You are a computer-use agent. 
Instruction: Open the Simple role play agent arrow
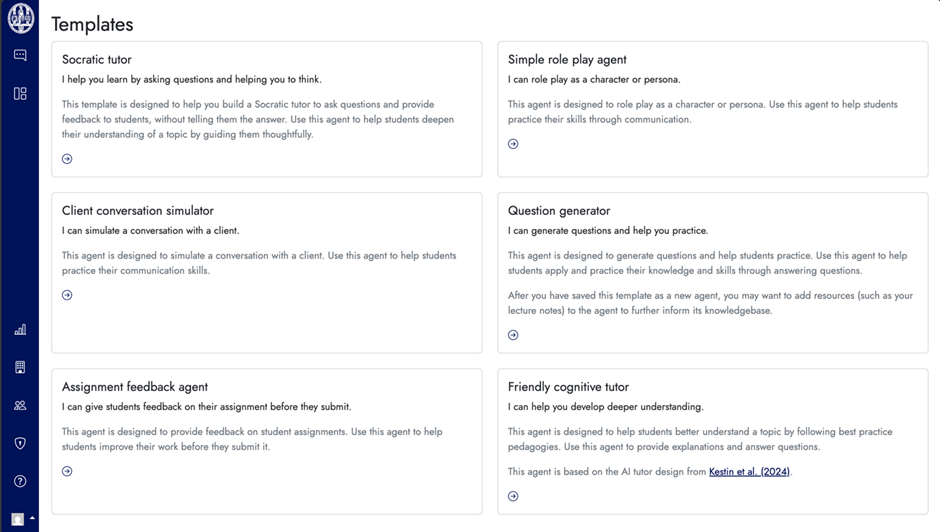[513, 144]
